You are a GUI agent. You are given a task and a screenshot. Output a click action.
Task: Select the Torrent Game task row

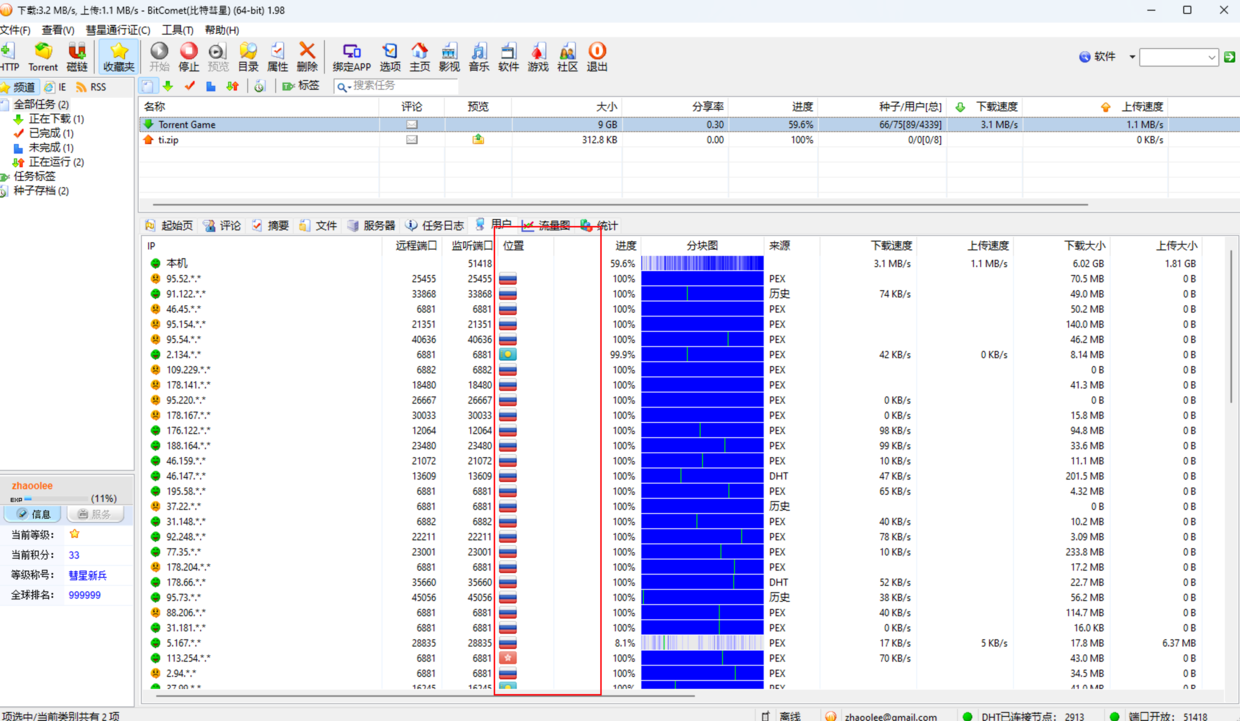[689, 125]
